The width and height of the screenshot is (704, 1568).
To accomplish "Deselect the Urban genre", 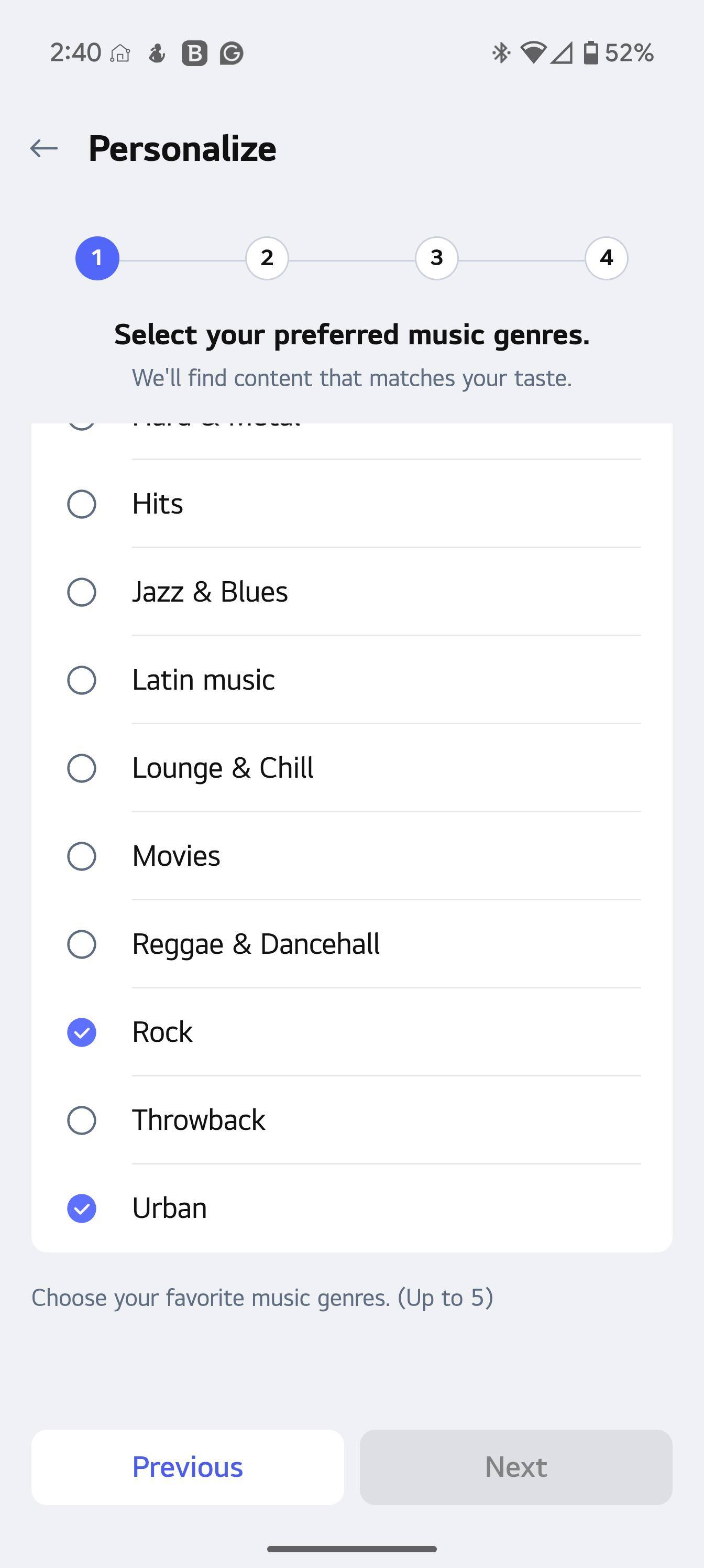I will 82,1208.
